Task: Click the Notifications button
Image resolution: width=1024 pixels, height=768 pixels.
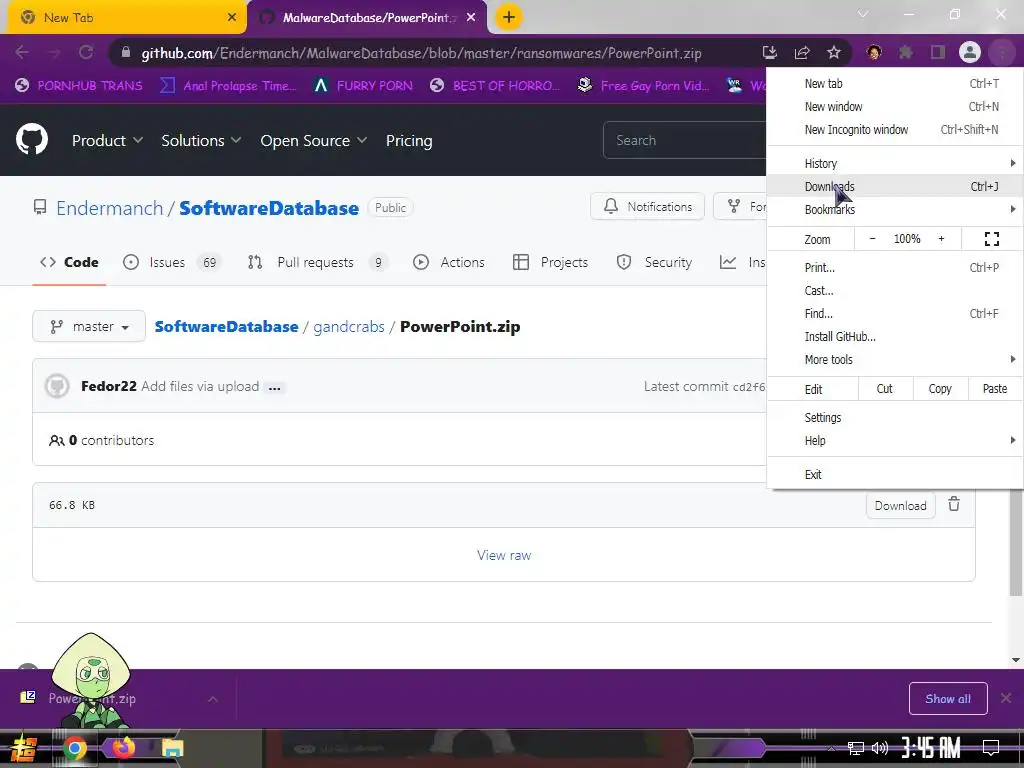Action: pos(647,206)
